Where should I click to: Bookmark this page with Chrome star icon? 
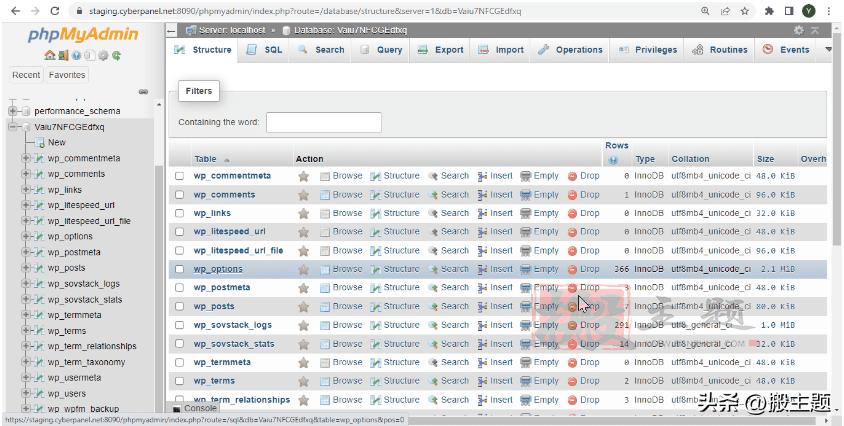click(x=745, y=10)
